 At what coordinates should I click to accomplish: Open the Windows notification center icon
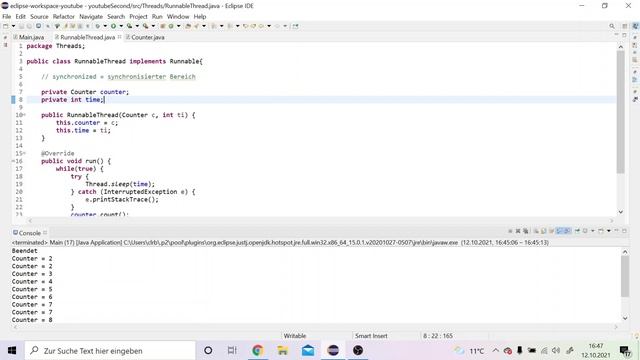(x=625, y=350)
